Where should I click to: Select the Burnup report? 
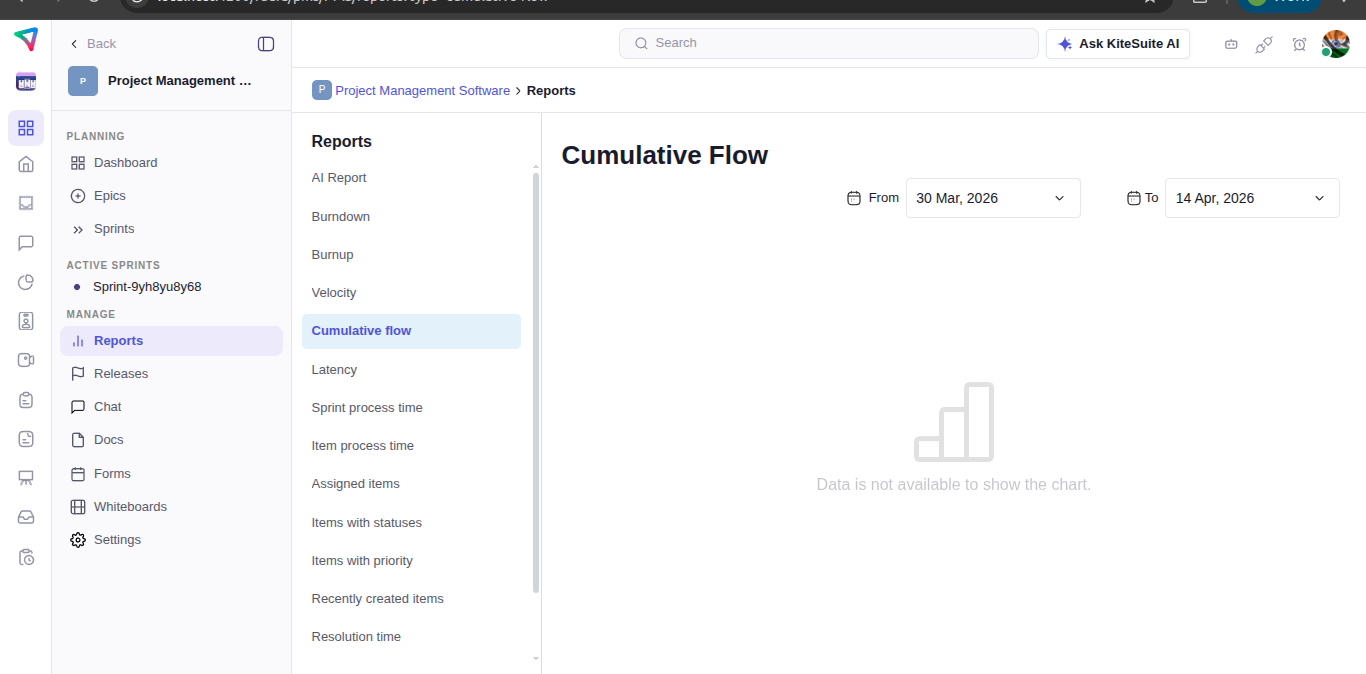click(x=411, y=255)
